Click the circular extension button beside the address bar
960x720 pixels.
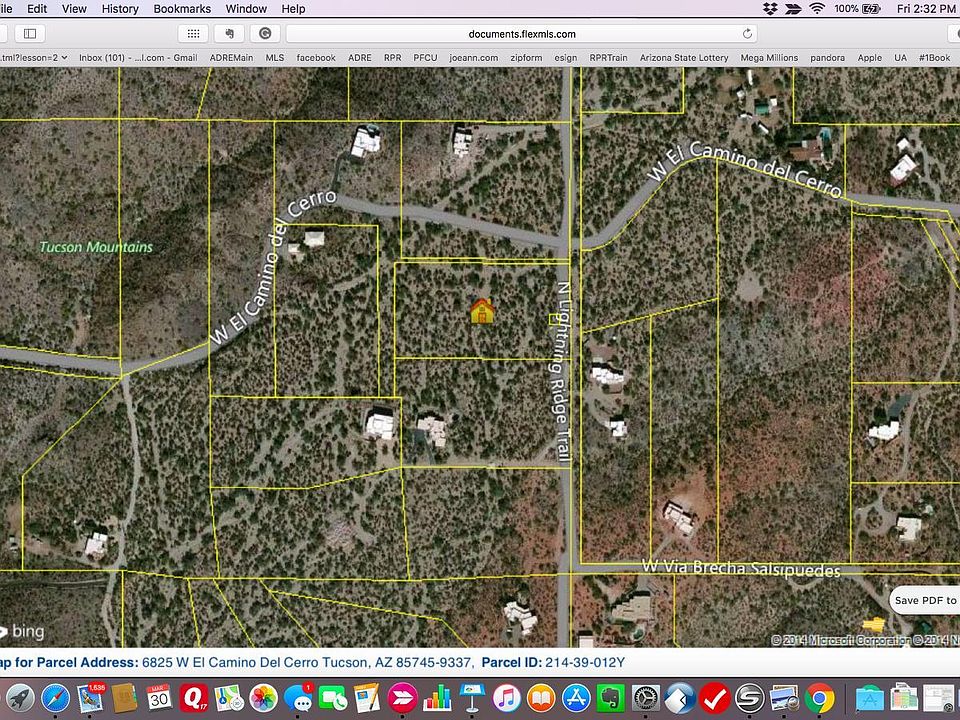[265, 34]
